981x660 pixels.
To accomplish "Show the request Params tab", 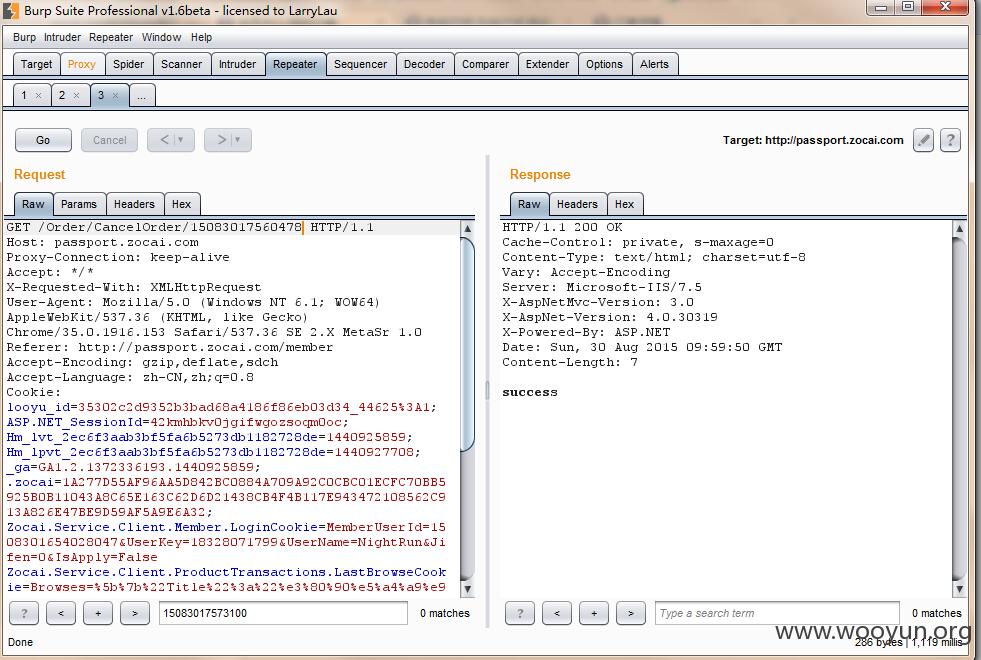I will (79, 204).
